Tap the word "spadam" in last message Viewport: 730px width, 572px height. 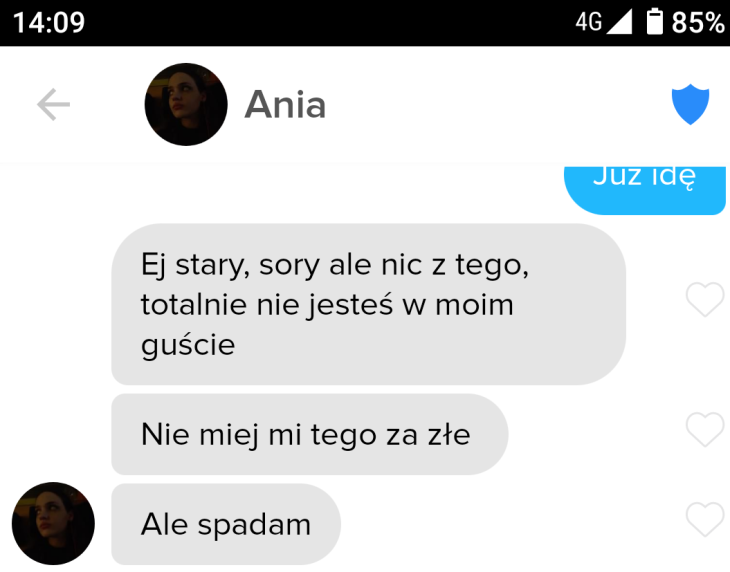[254, 526]
